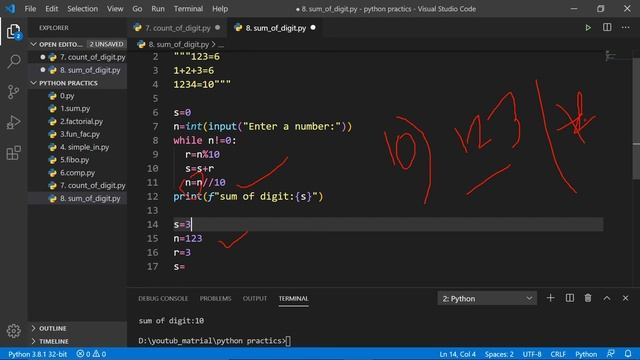Open the Go menu
Screen dimensions: 640x360
tap(137, 9)
